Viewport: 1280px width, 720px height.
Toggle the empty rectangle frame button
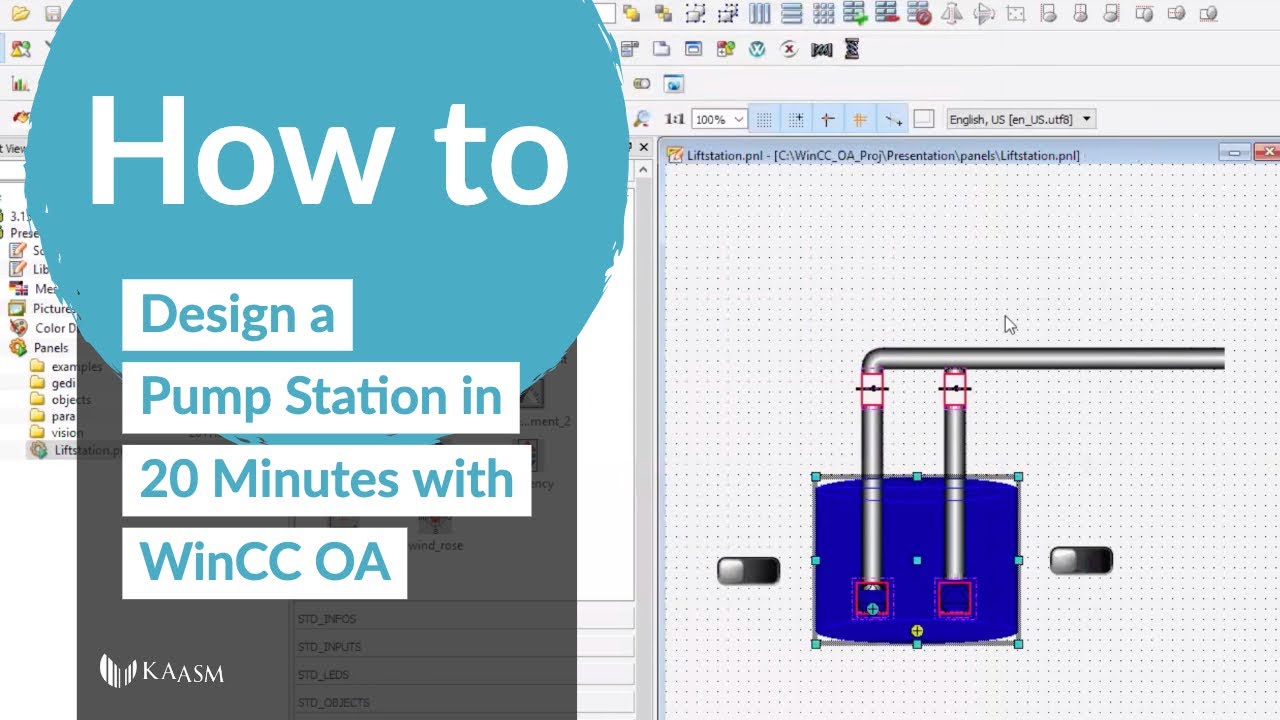point(924,119)
